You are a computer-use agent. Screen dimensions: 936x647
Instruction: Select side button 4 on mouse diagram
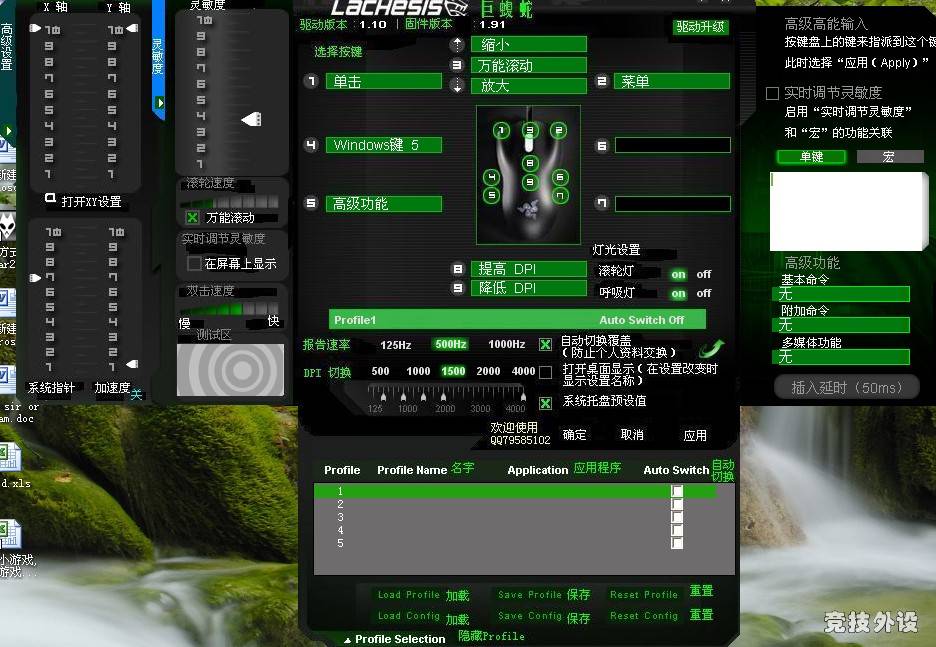click(491, 178)
